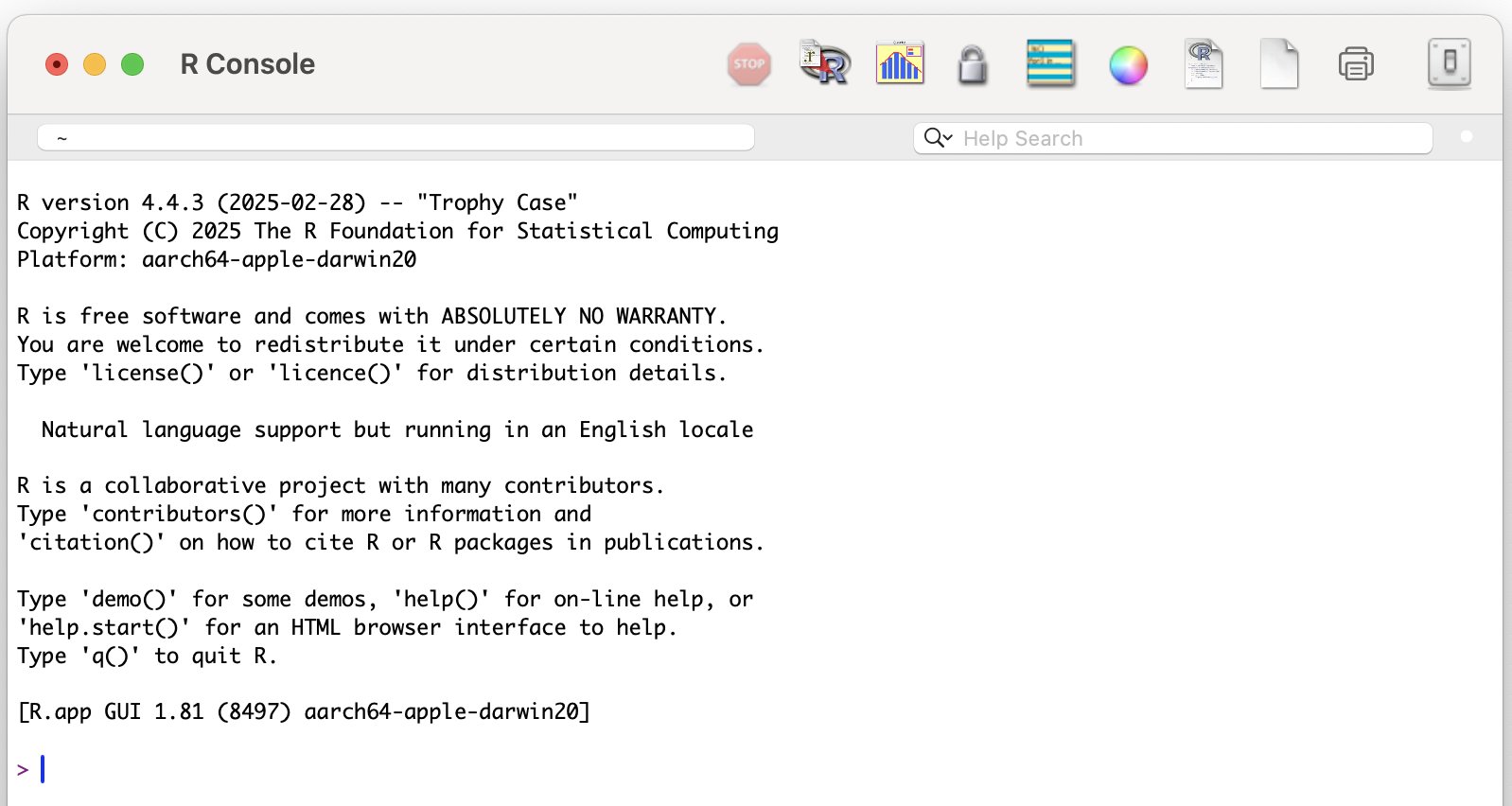Screen dimensions: 1512x806
Task: Click the "Copyright (C) 2025" line
Action: click(x=397, y=231)
